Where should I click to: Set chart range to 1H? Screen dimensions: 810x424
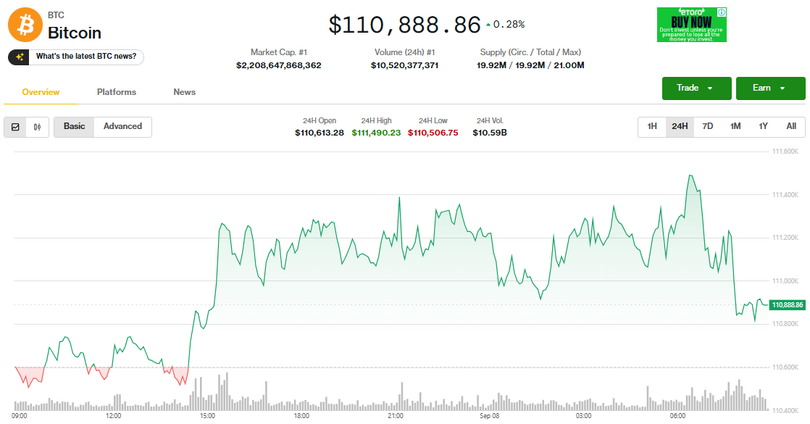[x=652, y=126]
